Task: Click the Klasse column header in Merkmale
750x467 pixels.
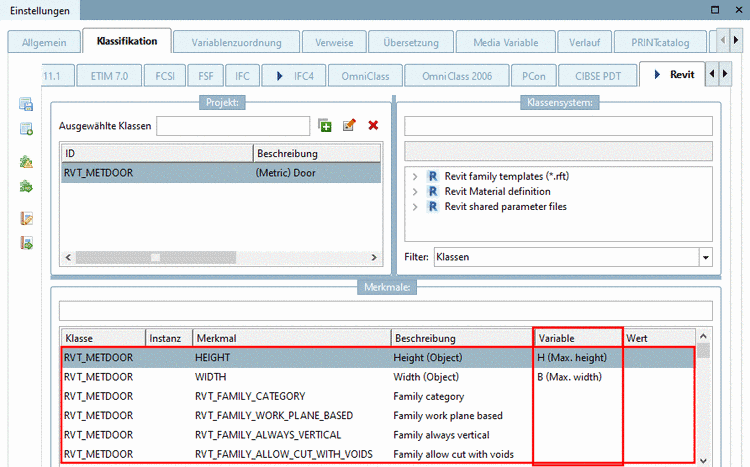Action: point(103,338)
